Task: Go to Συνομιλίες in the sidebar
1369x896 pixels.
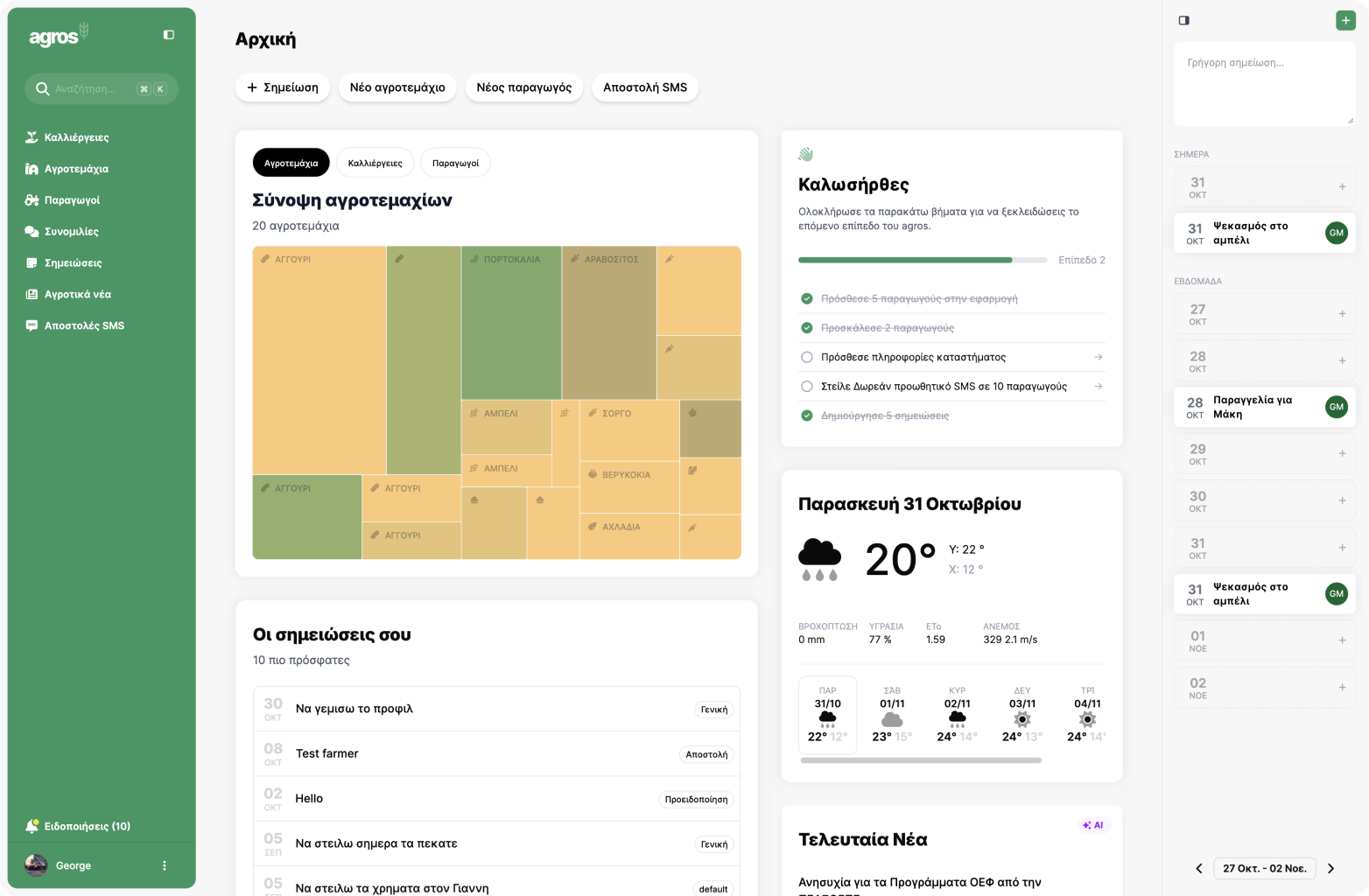Action: 71,232
